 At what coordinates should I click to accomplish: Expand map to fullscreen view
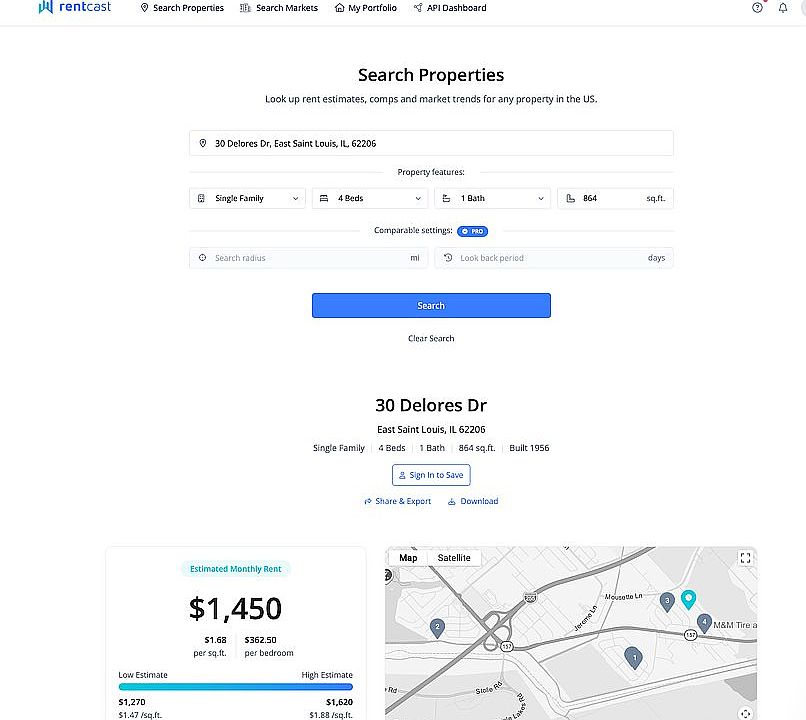pos(745,558)
